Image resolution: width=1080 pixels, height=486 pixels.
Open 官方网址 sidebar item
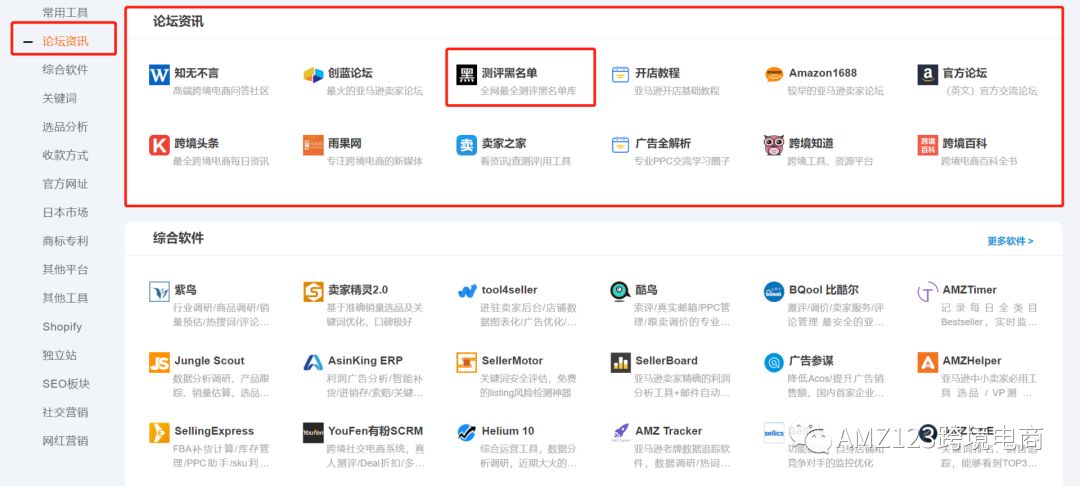coord(65,184)
